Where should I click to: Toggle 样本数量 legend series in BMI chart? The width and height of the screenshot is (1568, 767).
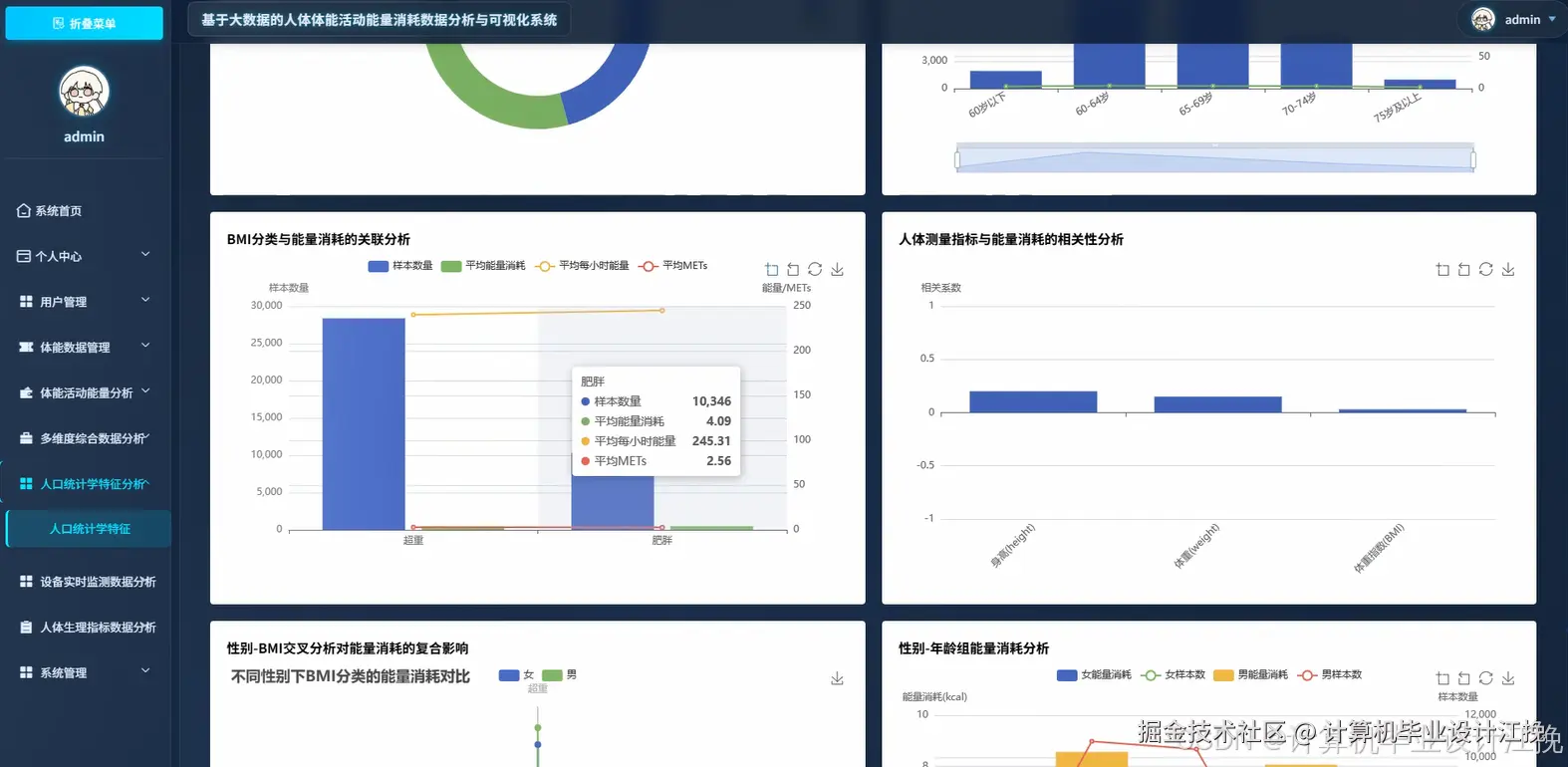point(400,266)
